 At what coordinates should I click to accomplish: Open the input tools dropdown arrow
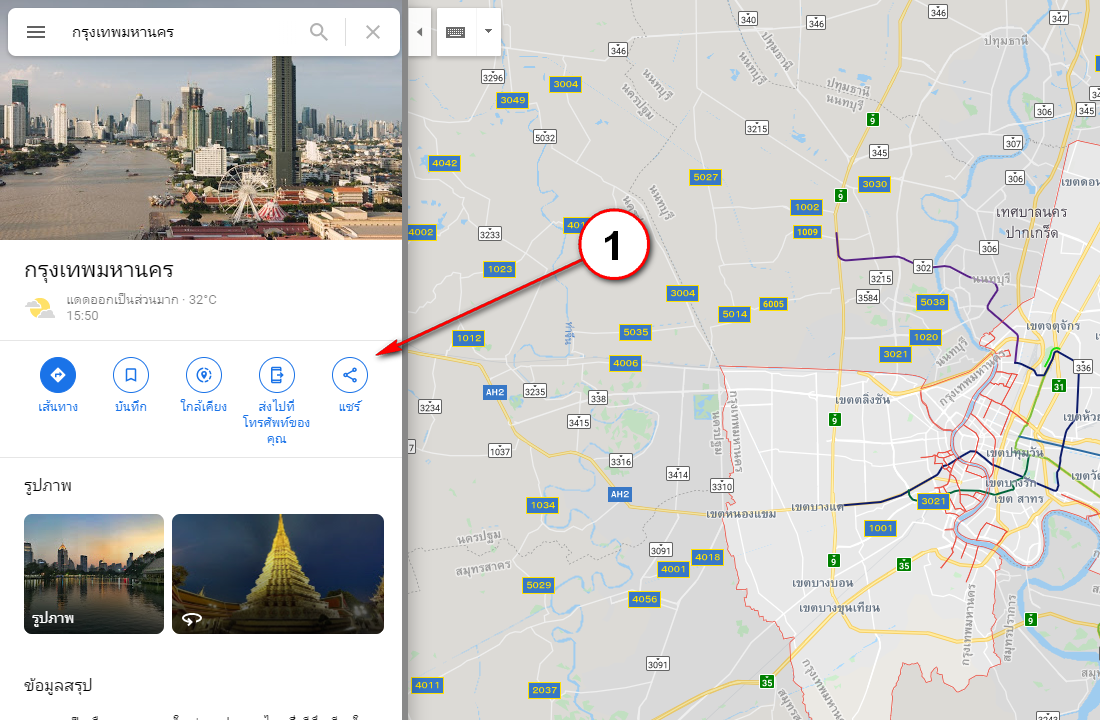coord(488,32)
